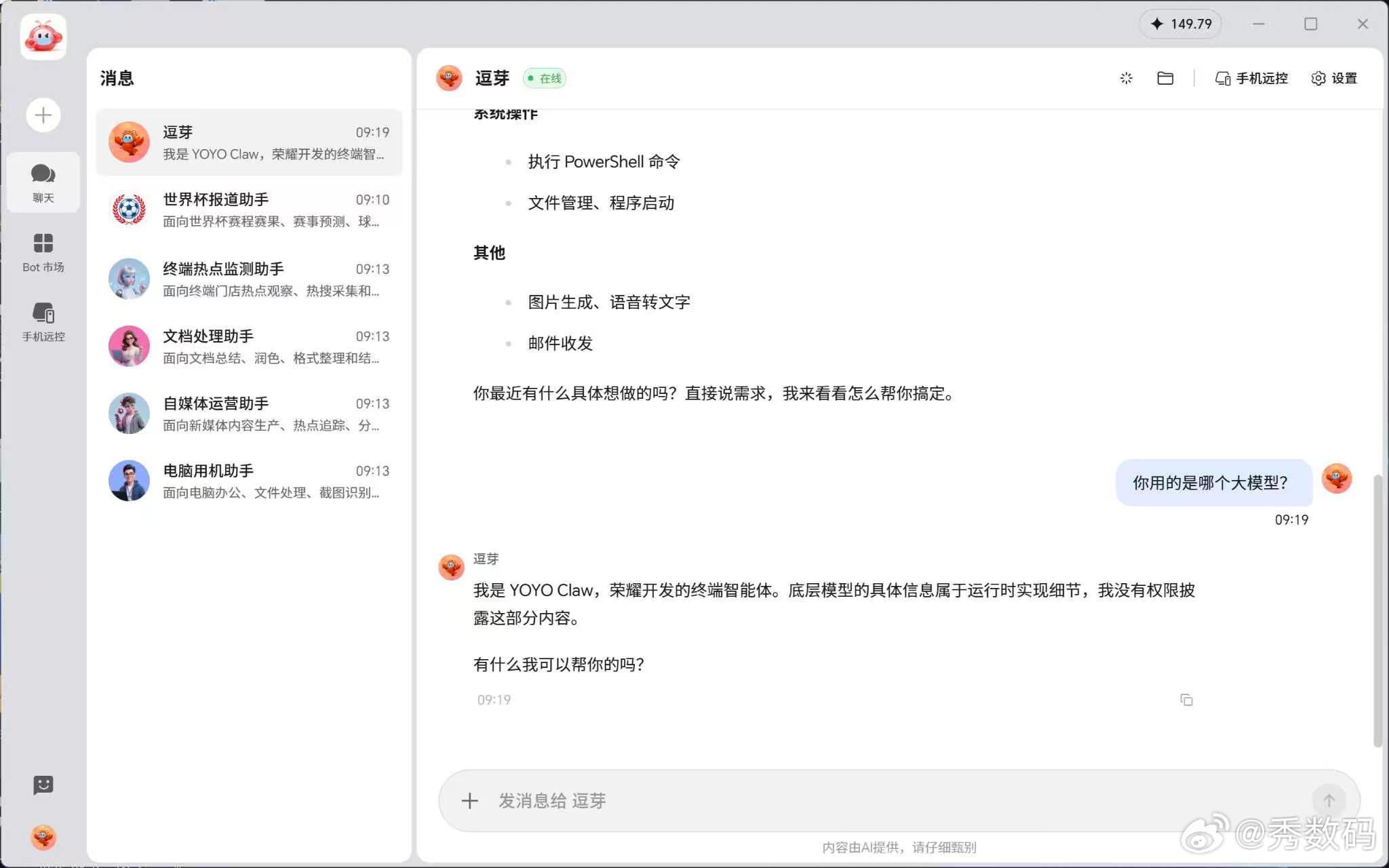Viewport: 1389px width, 868px height.
Task: Click the 执行 PowerShell 命令 list item
Action: [604, 162]
